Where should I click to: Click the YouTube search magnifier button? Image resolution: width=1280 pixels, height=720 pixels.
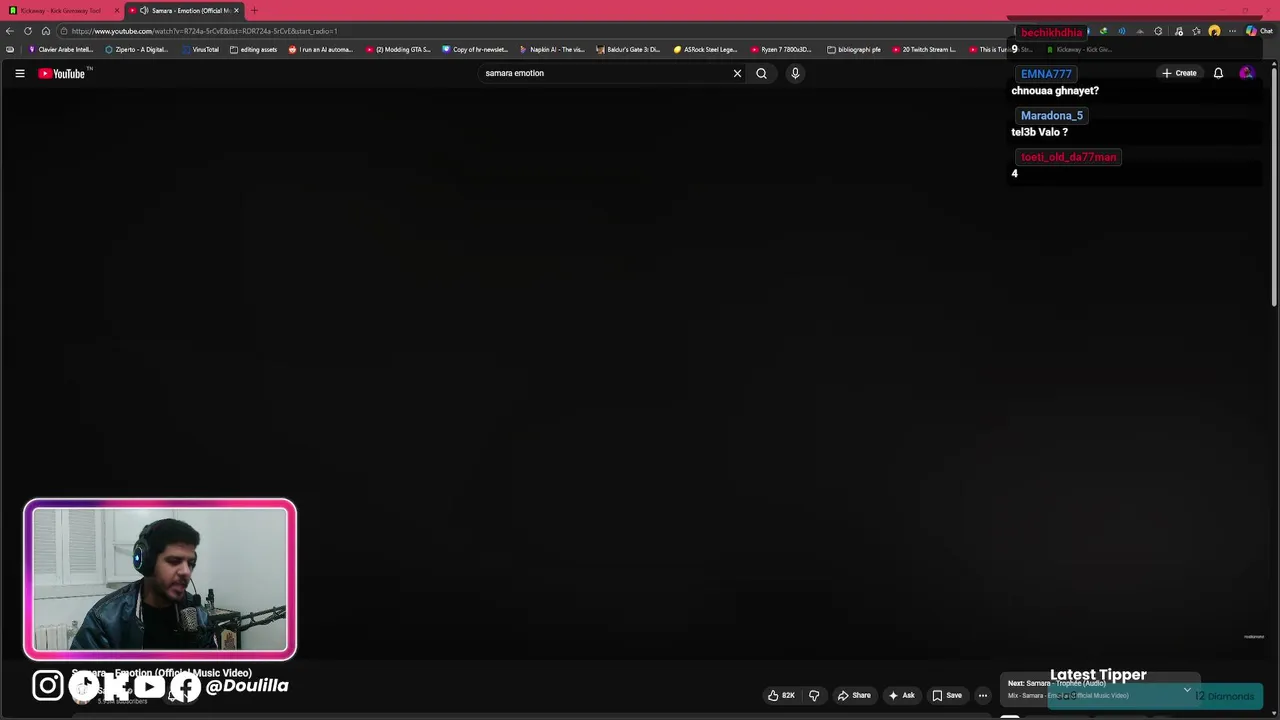coord(761,73)
